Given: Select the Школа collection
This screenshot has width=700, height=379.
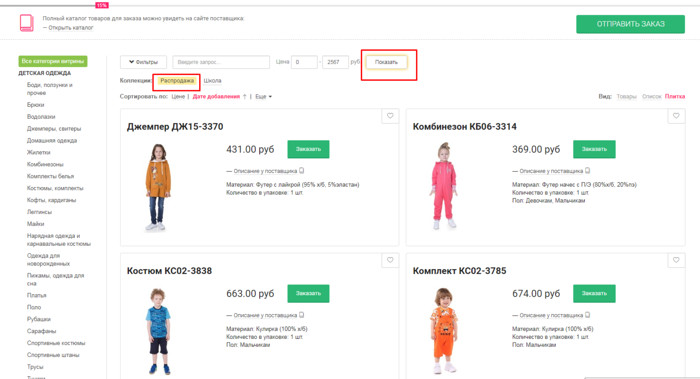Looking at the screenshot, I should (212, 81).
